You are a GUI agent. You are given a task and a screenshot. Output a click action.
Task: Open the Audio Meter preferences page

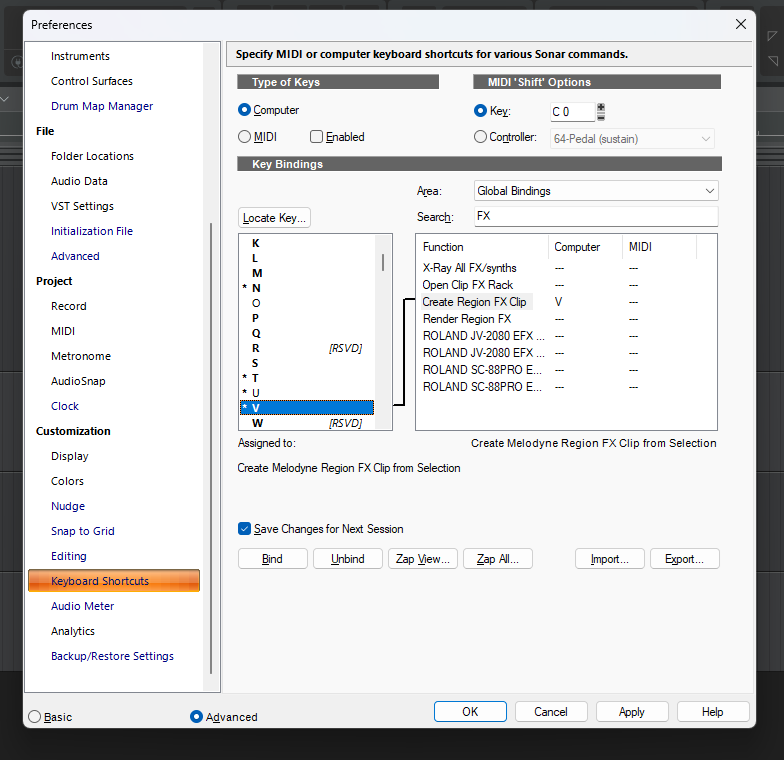[x=82, y=606]
